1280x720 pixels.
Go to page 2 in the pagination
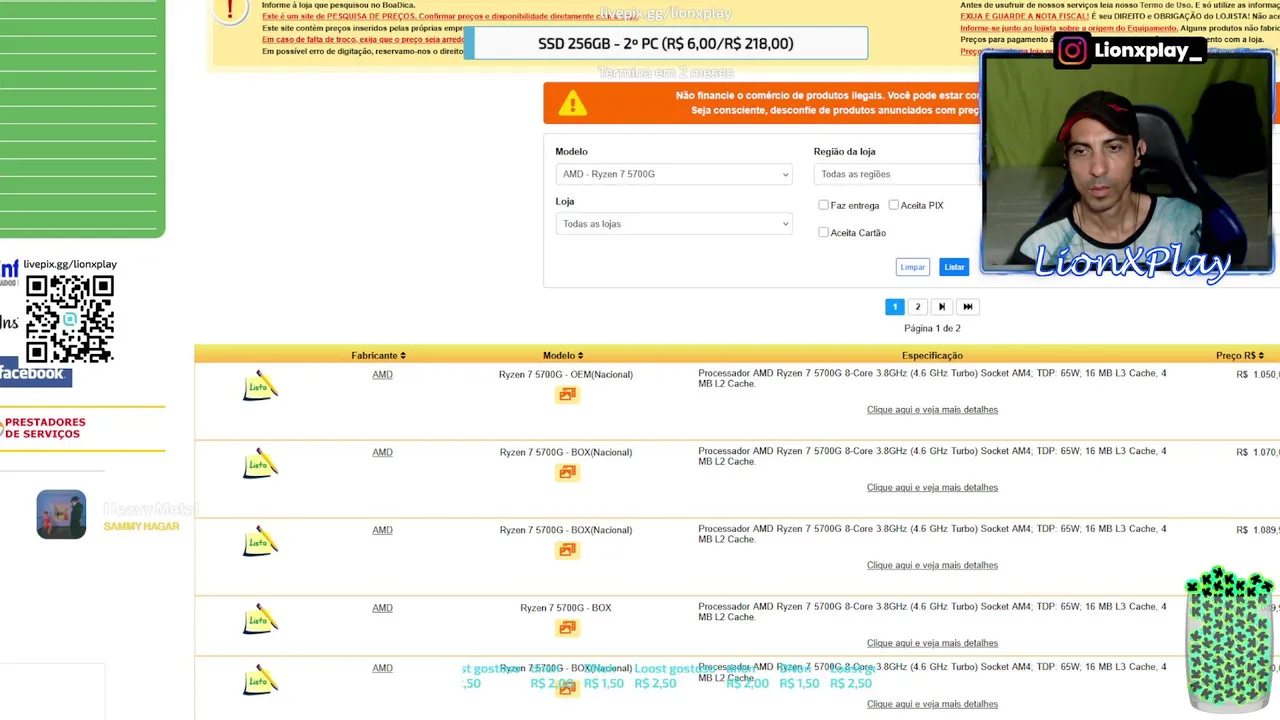917,307
